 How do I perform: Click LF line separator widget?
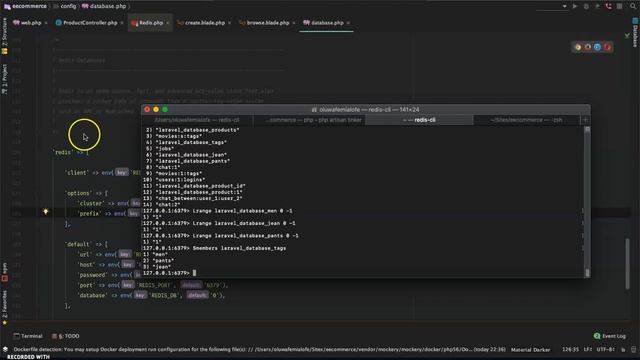588,350
